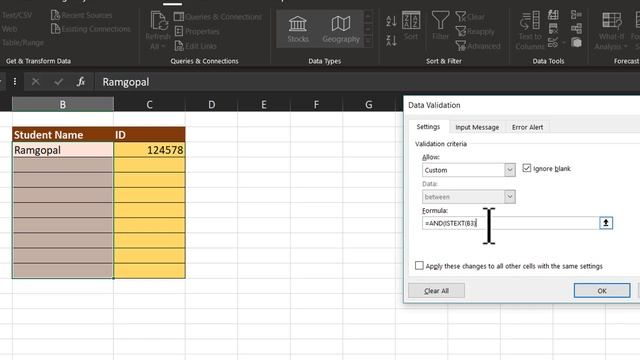Click the formula bar showing Ramgopal
Image resolution: width=640 pixels, height=360 pixels.
(367, 82)
